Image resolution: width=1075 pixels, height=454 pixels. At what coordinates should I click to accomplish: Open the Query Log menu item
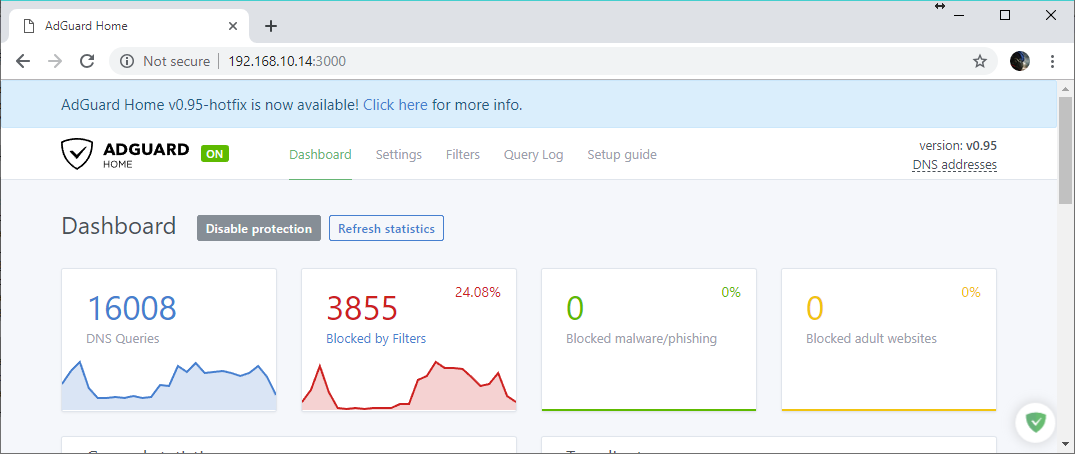click(533, 155)
